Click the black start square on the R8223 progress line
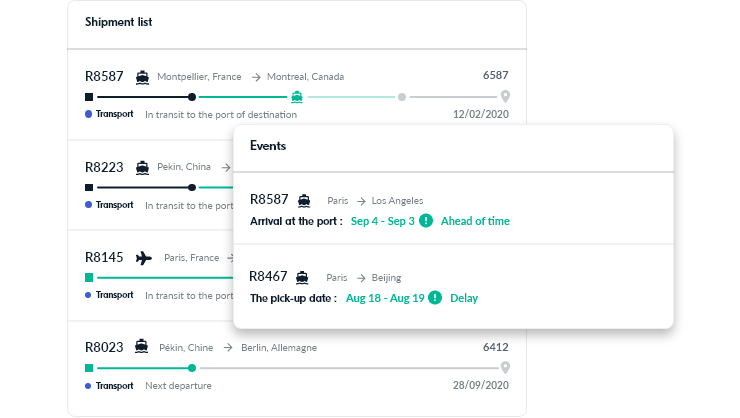 click(89, 188)
